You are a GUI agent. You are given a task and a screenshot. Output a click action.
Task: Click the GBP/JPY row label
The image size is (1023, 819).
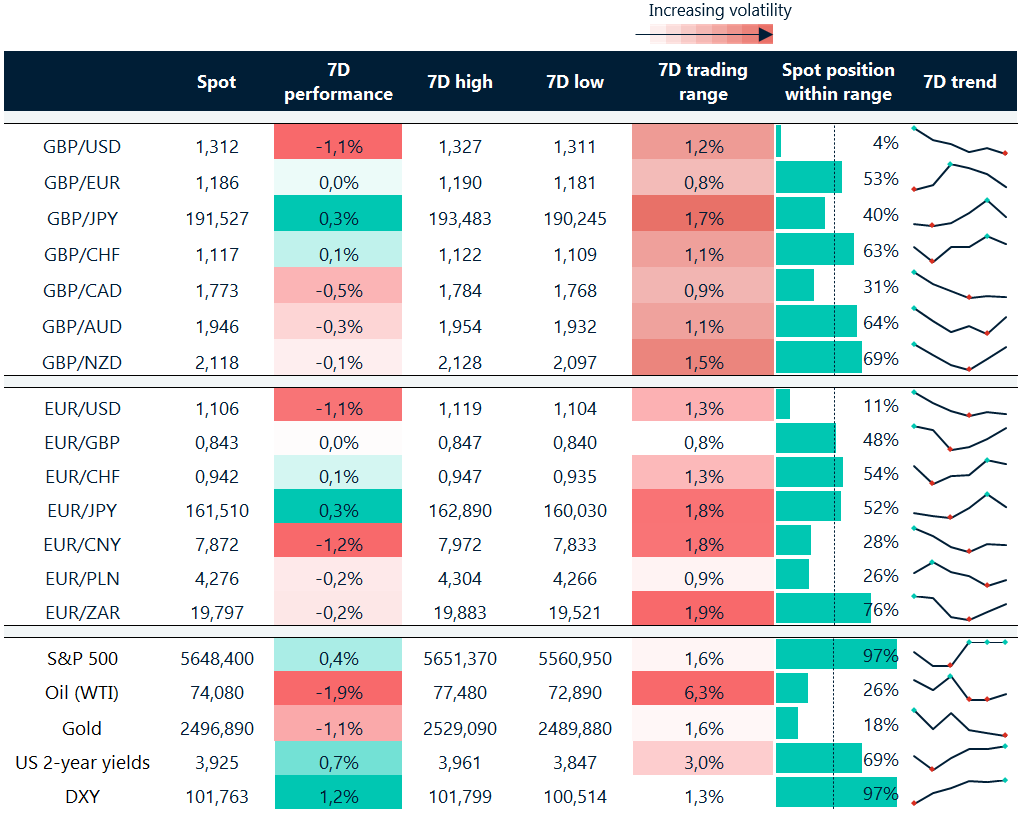pos(83,218)
